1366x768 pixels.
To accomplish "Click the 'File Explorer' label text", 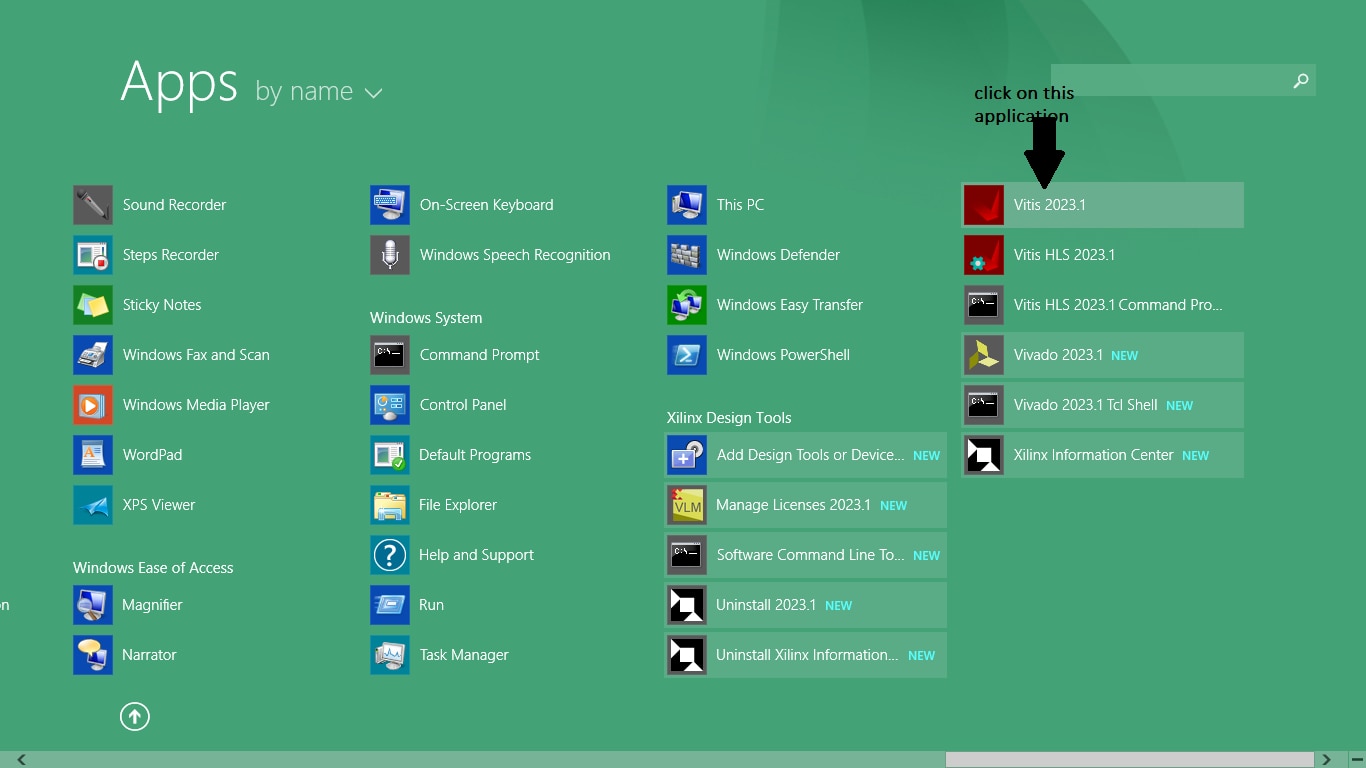I will [458, 505].
